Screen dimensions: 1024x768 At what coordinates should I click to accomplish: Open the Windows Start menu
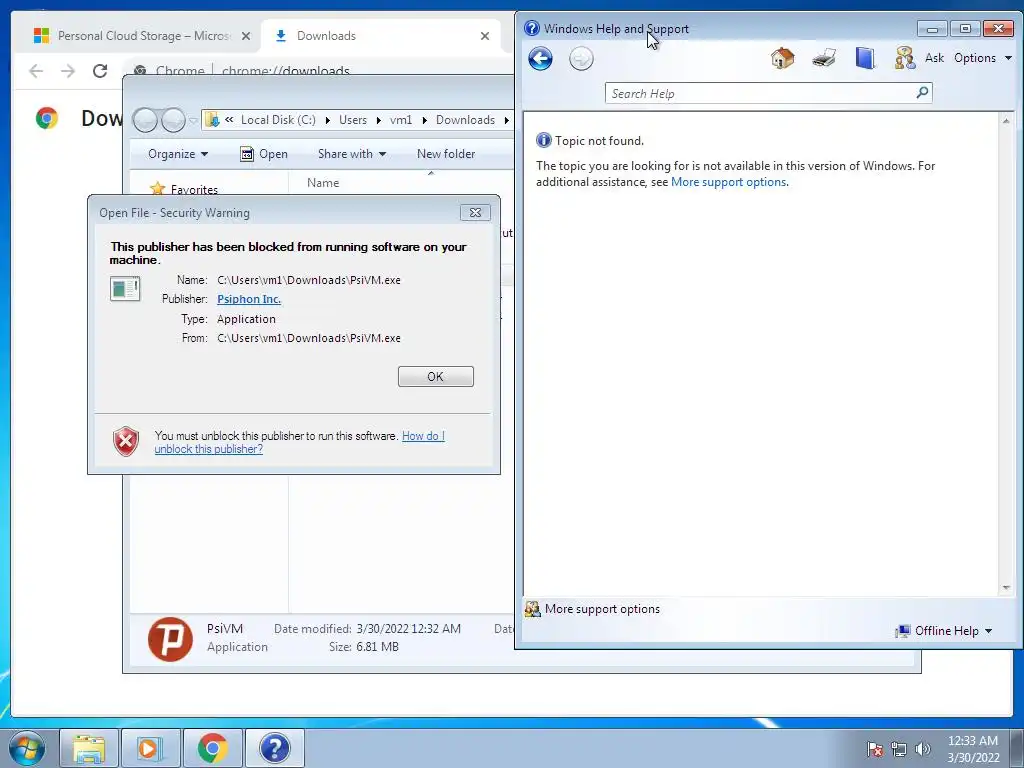pyautogui.click(x=27, y=748)
